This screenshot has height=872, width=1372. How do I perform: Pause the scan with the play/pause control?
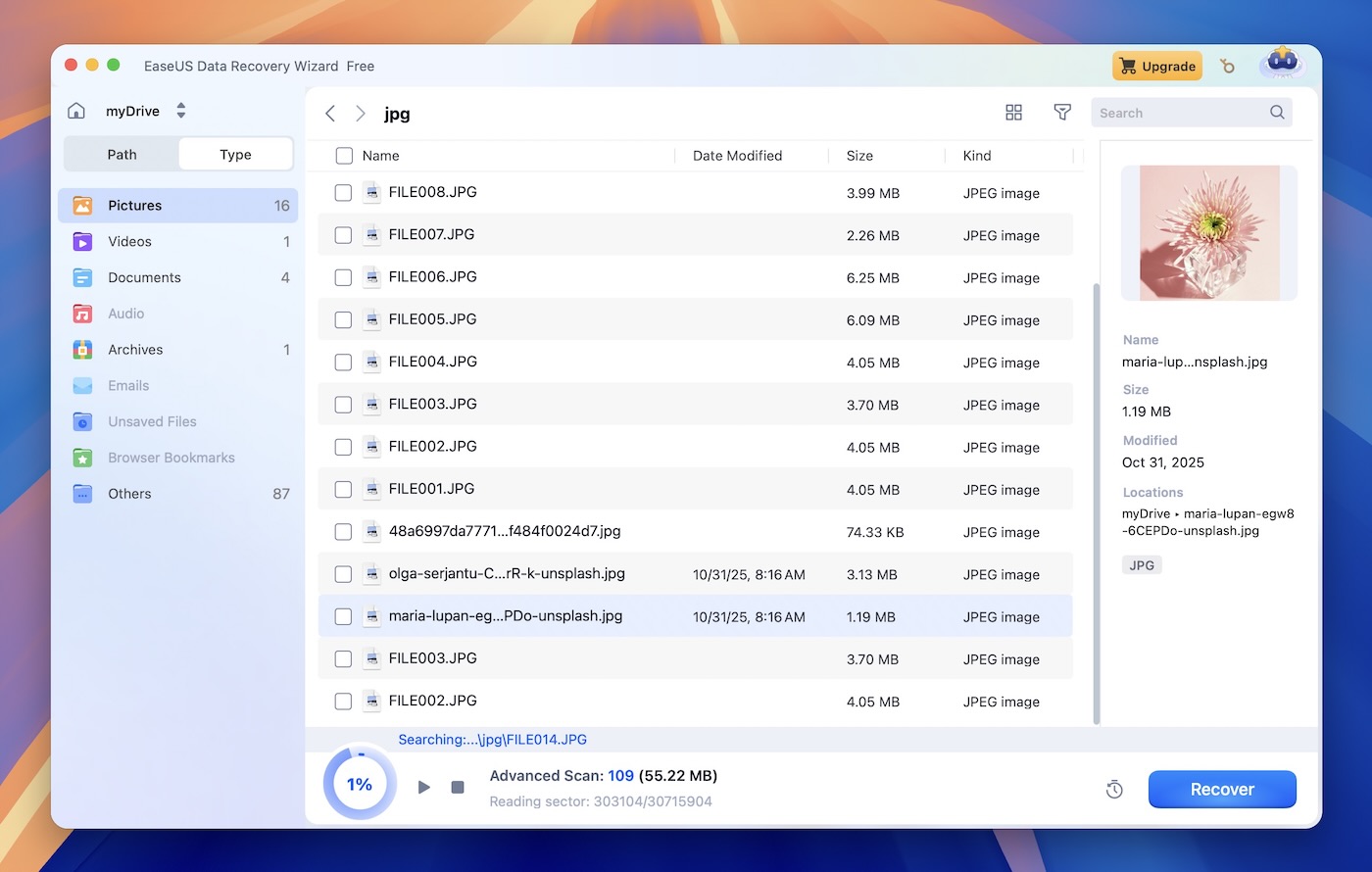coord(424,787)
